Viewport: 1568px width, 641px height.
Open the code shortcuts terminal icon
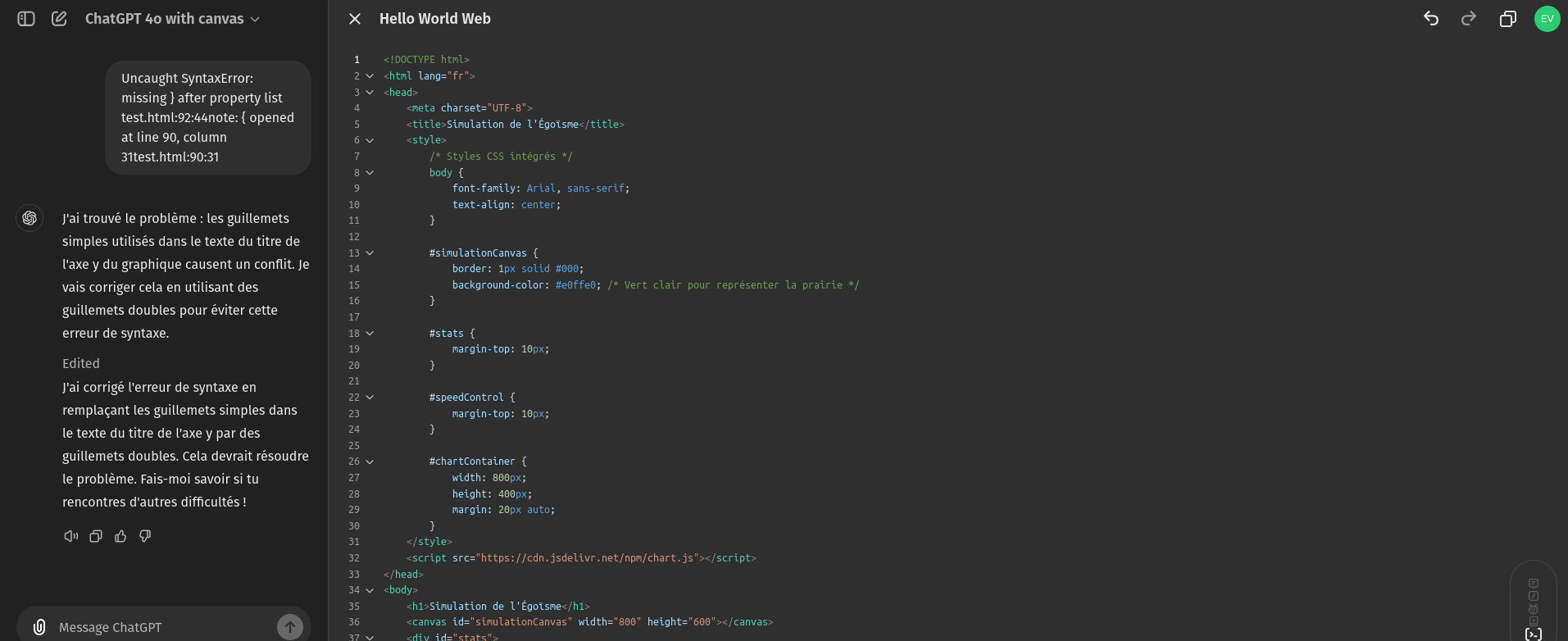(x=1534, y=634)
